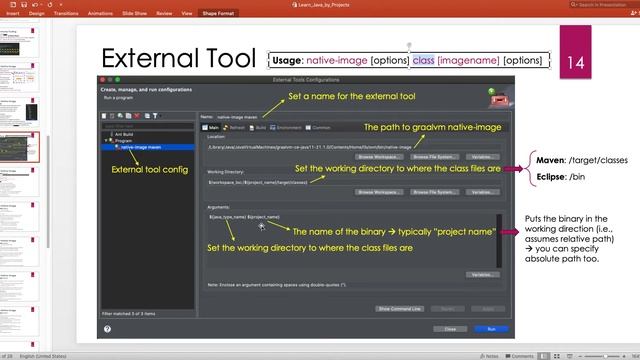Screen dimensions: 640x360
Task: Select the Refresh tab in dialog
Action: 233,128
